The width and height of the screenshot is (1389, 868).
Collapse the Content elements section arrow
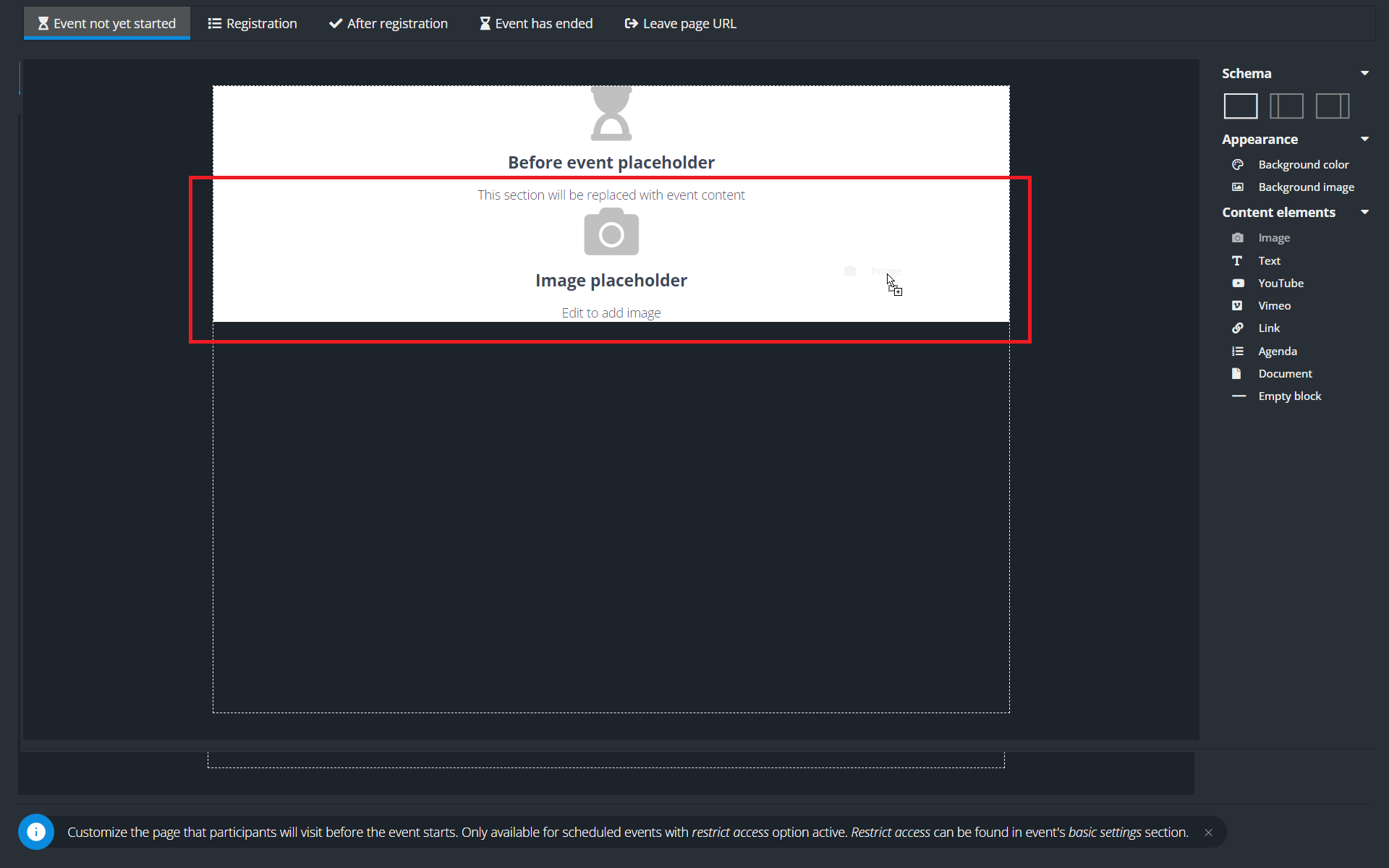click(x=1364, y=212)
